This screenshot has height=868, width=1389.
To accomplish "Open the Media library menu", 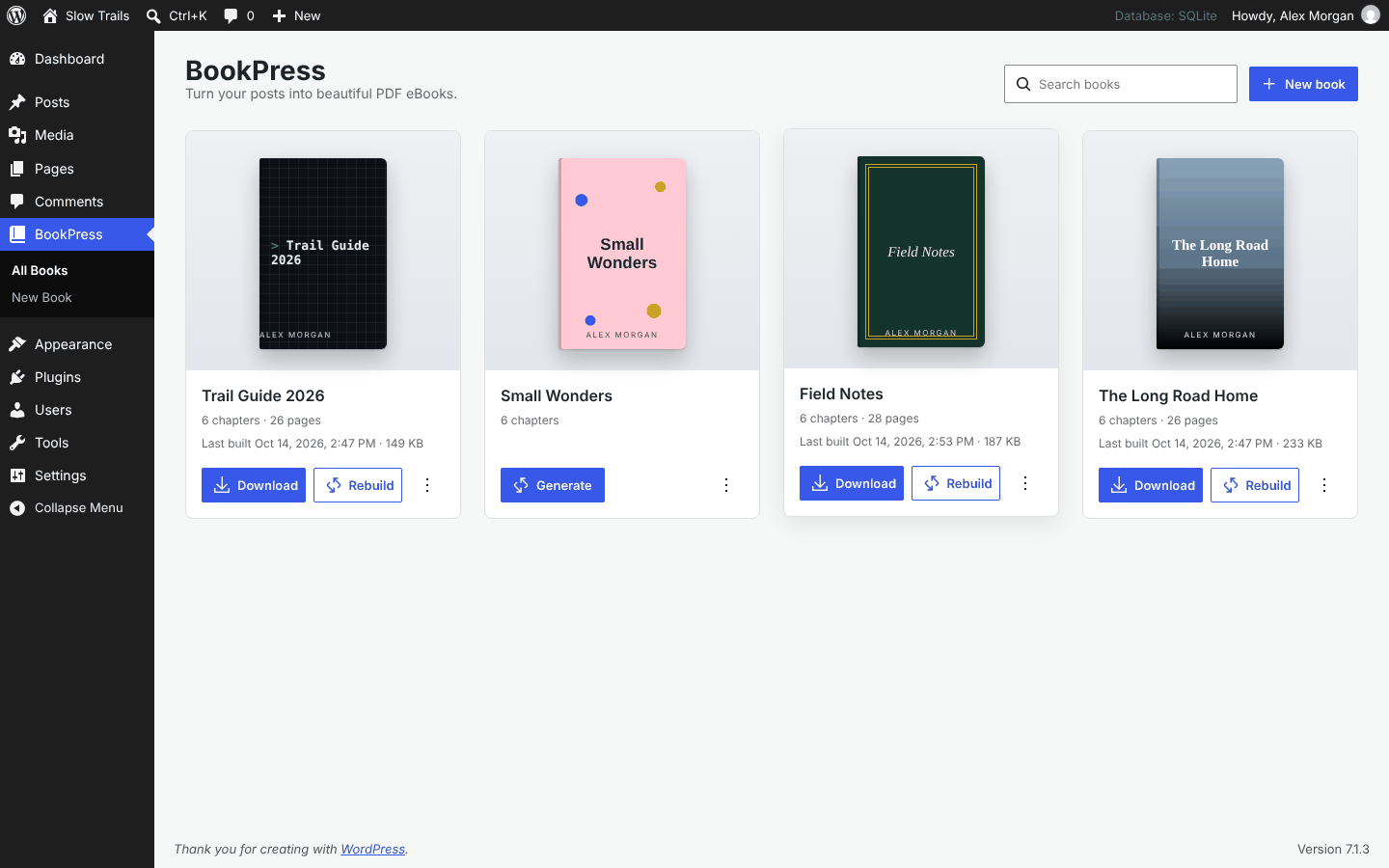I will [x=77, y=135].
